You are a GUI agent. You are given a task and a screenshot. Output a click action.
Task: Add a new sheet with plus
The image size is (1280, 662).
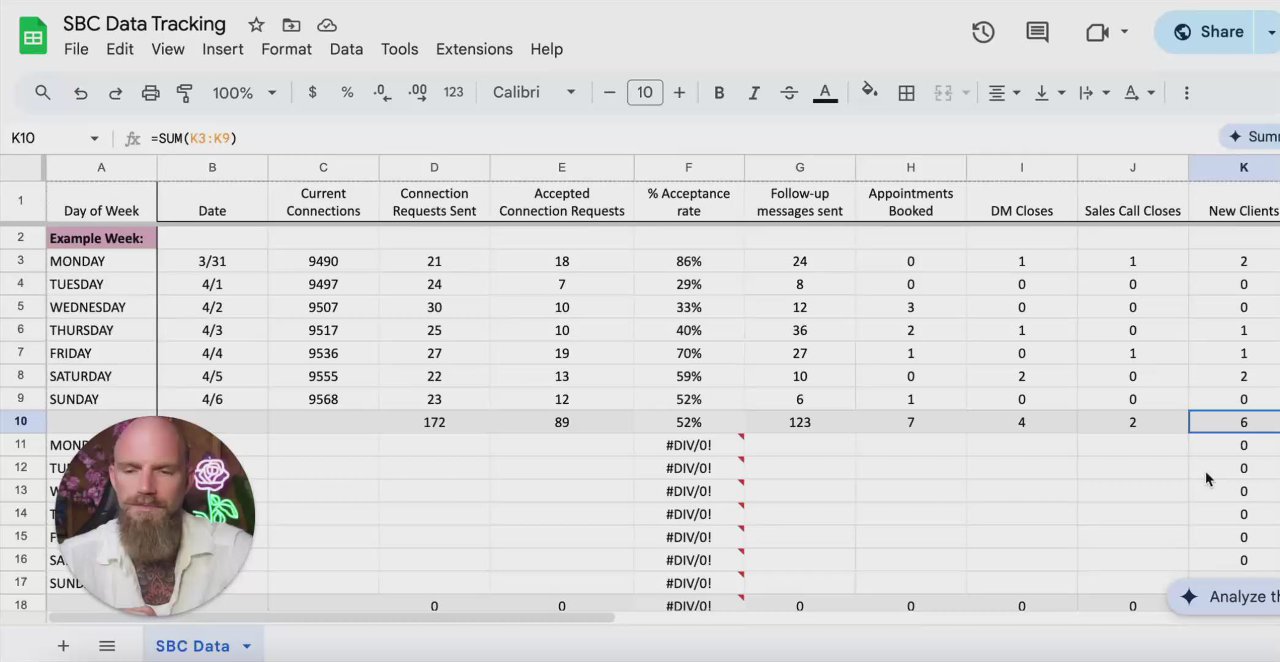[x=63, y=646]
